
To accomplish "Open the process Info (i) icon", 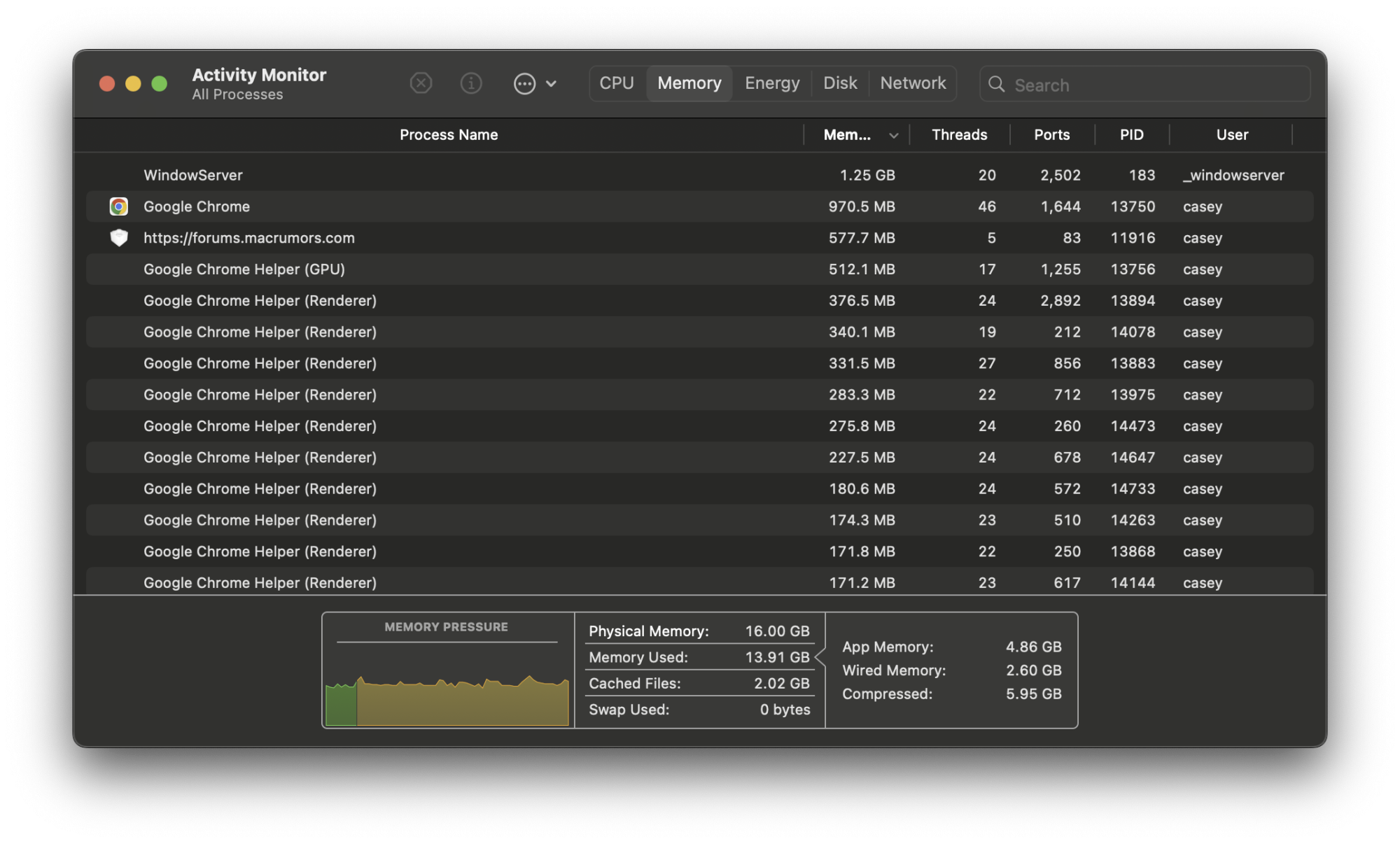I will click(471, 84).
